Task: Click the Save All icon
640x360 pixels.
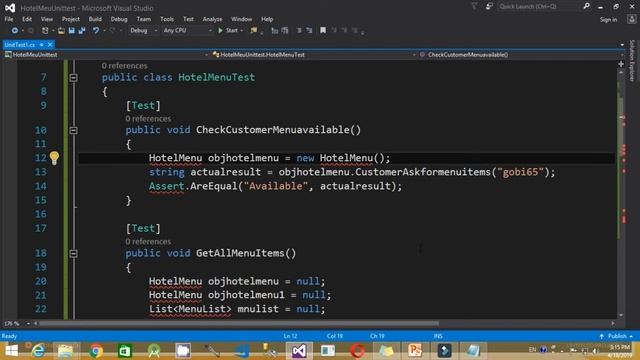Action: 82,31
